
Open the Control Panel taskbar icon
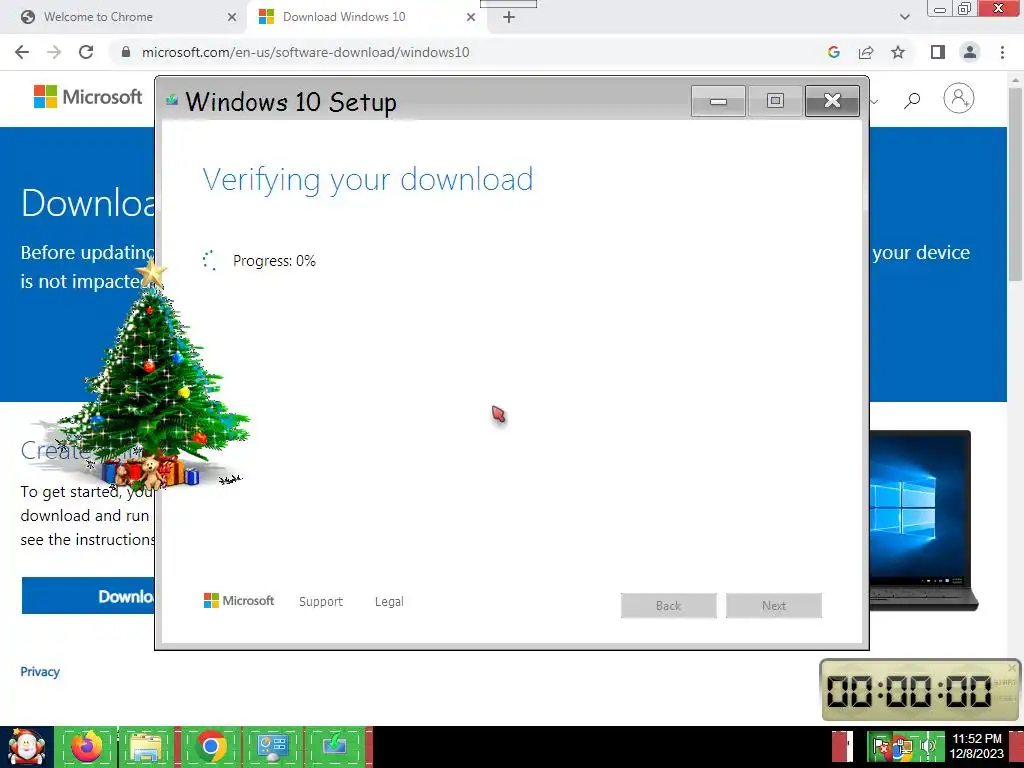click(272, 746)
